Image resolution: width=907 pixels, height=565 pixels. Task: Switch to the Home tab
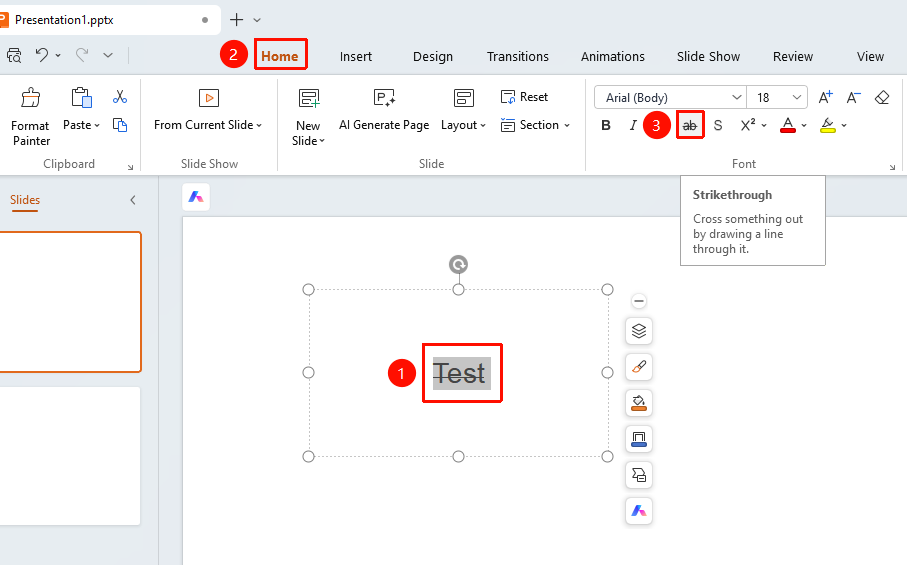click(x=280, y=56)
